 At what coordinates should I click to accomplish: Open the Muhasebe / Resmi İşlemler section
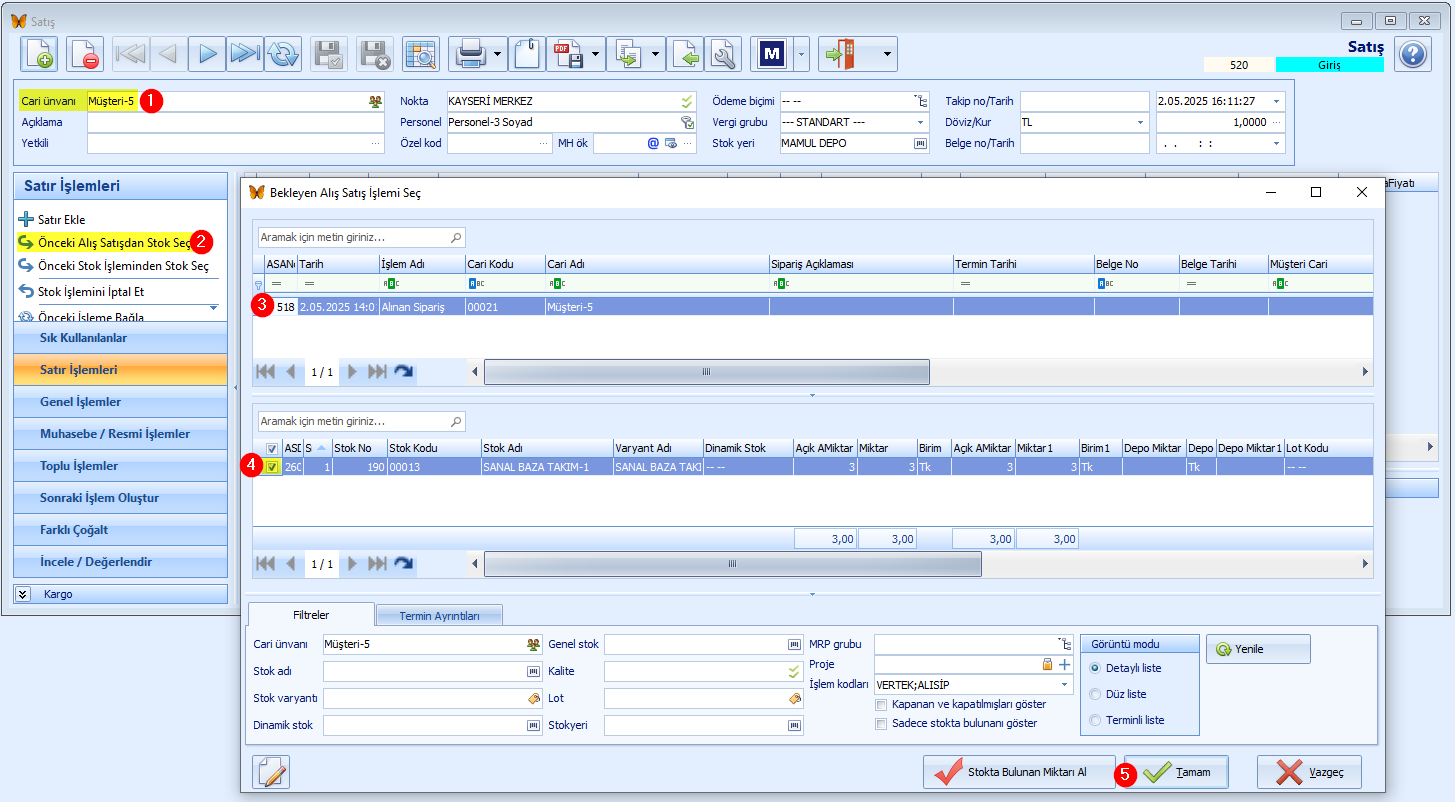point(121,434)
